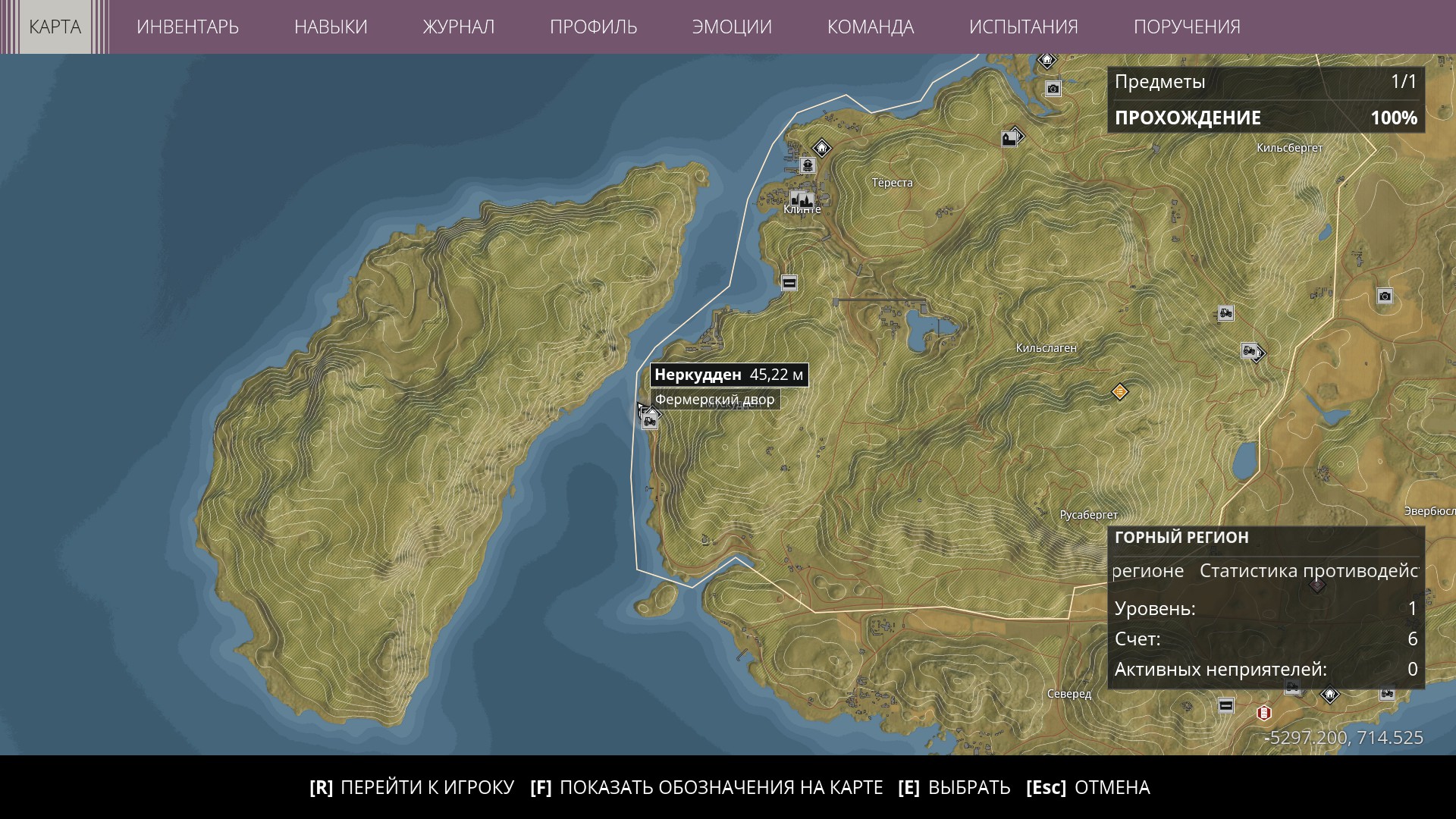The height and width of the screenshot is (819, 1456).
Task: Click the map coordinates readout
Action: point(1343,737)
